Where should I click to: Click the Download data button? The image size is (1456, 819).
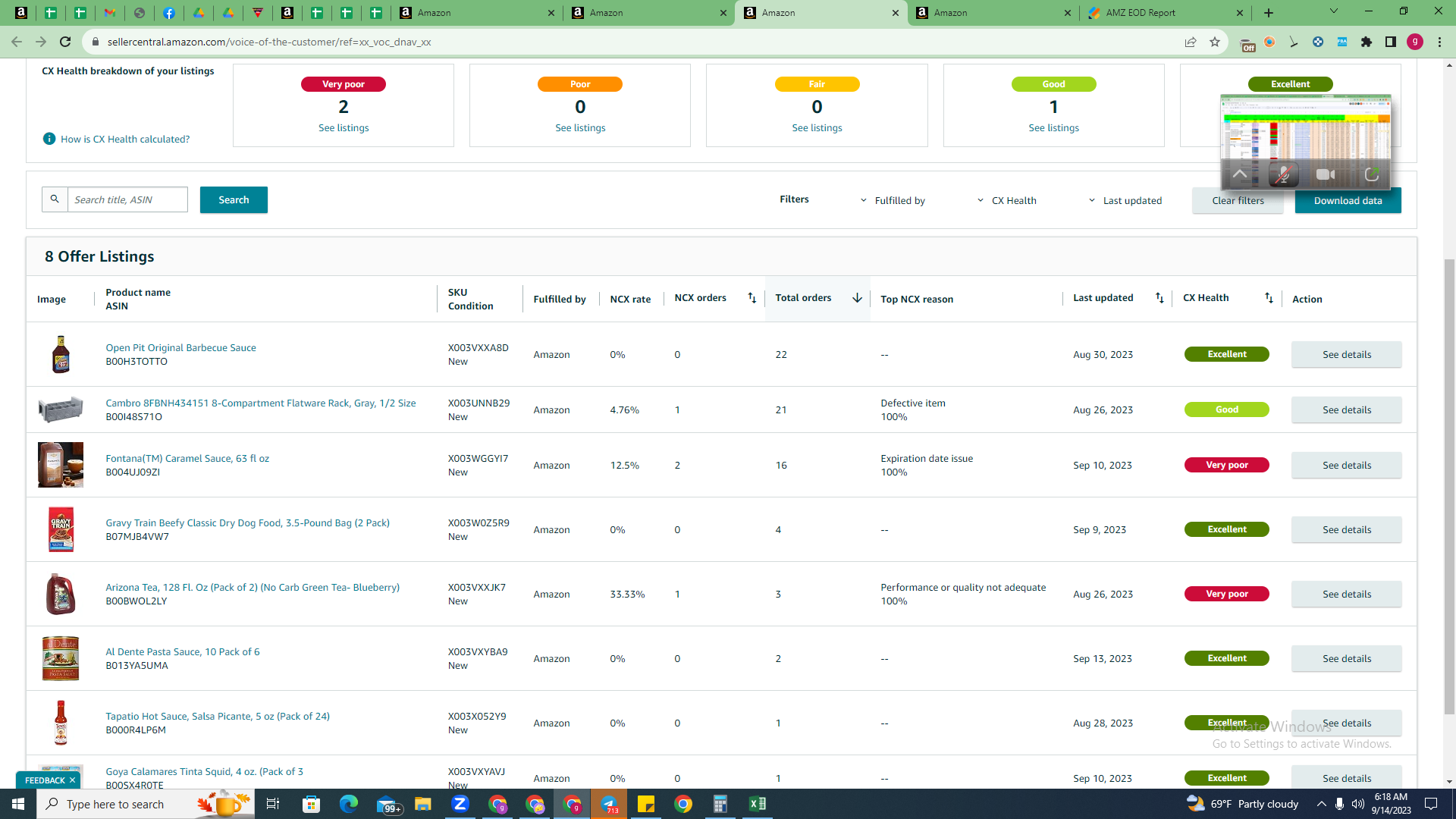[1348, 200]
